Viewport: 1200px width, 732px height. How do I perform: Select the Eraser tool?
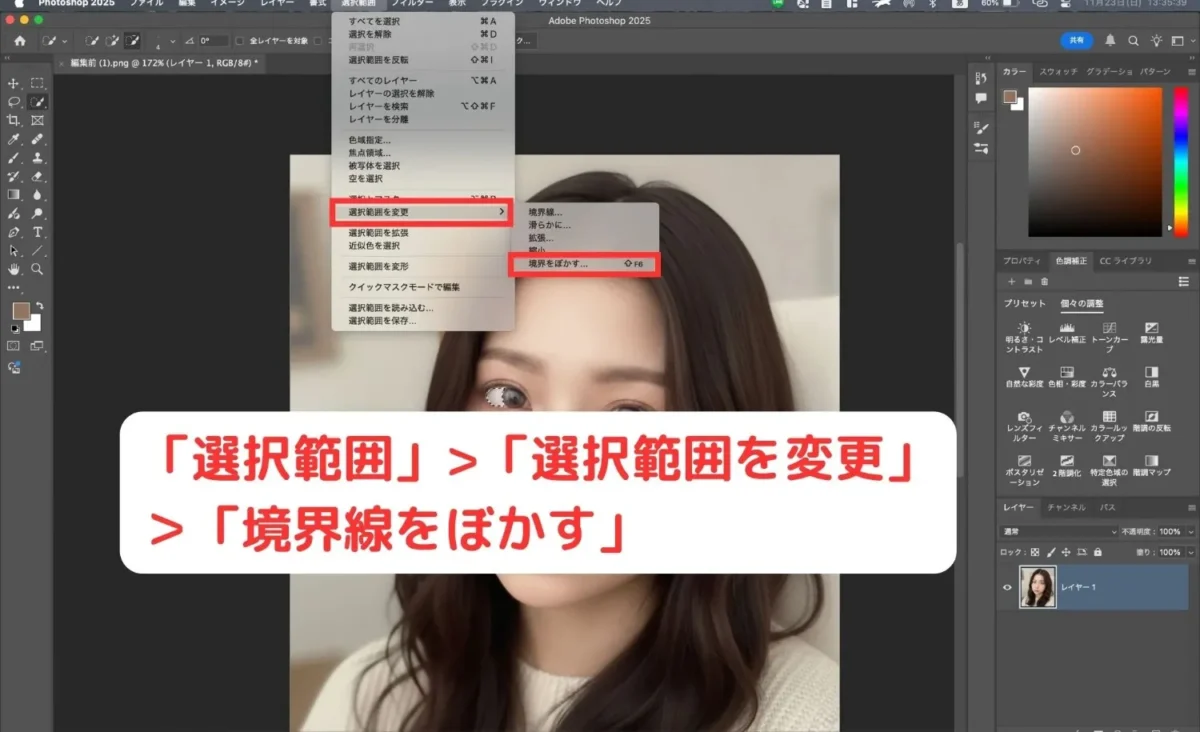pos(37,176)
